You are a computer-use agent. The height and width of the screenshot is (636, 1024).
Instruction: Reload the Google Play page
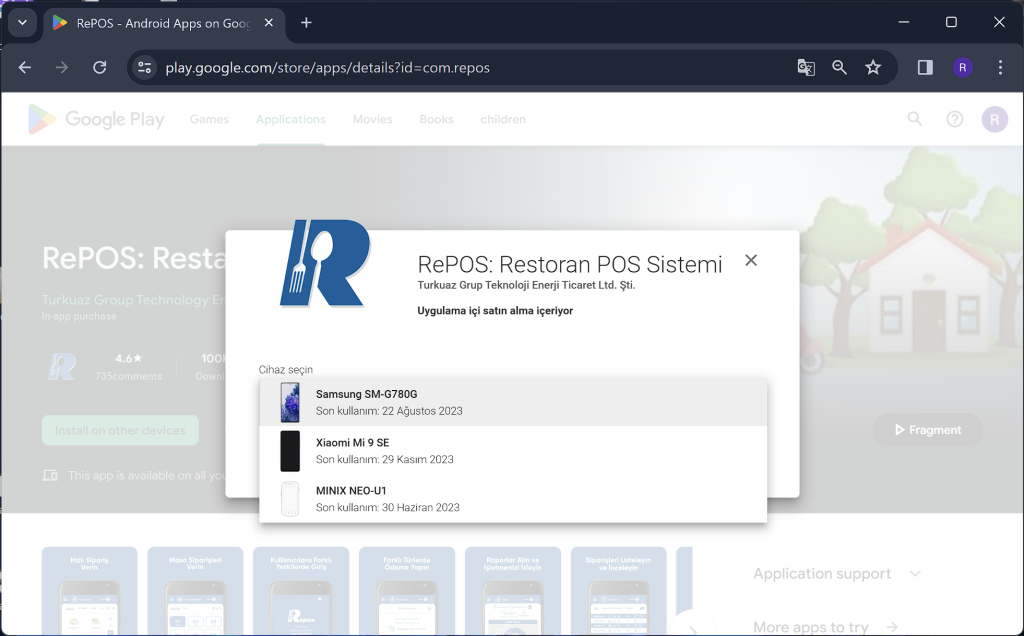coord(99,67)
